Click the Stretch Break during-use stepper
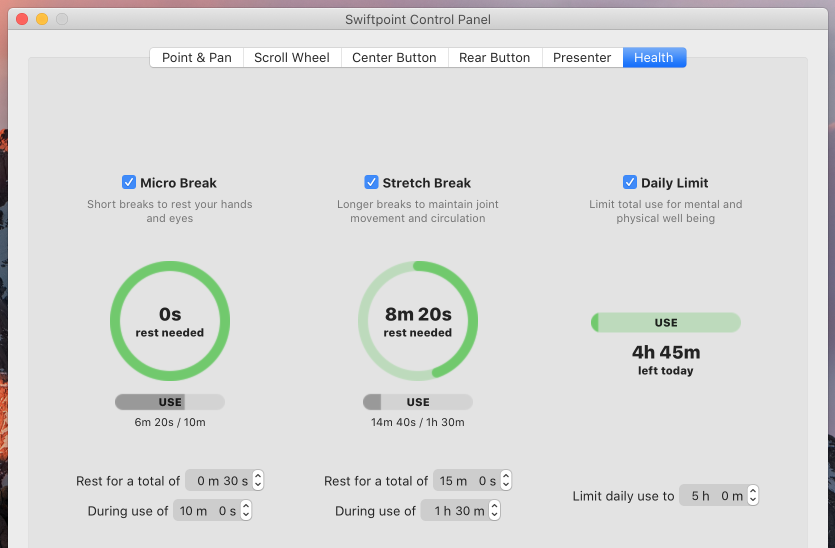Image resolution: width=835 pixels, height=548 pixels. coord(494,510)
